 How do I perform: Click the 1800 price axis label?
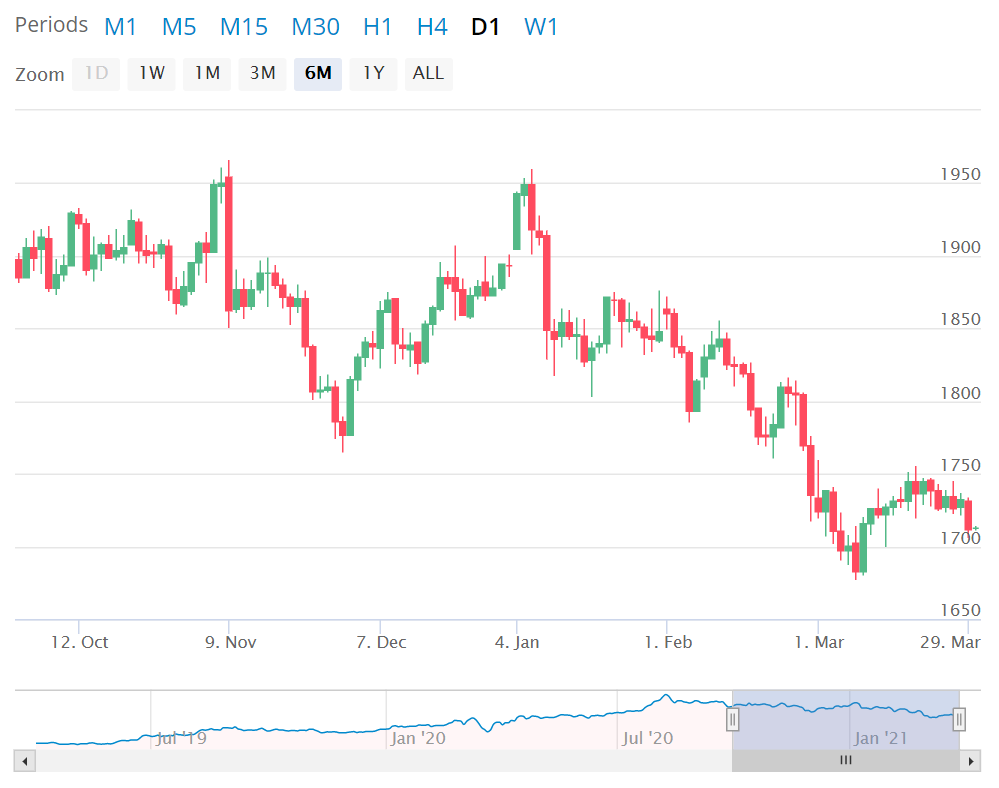coord(960,393)
